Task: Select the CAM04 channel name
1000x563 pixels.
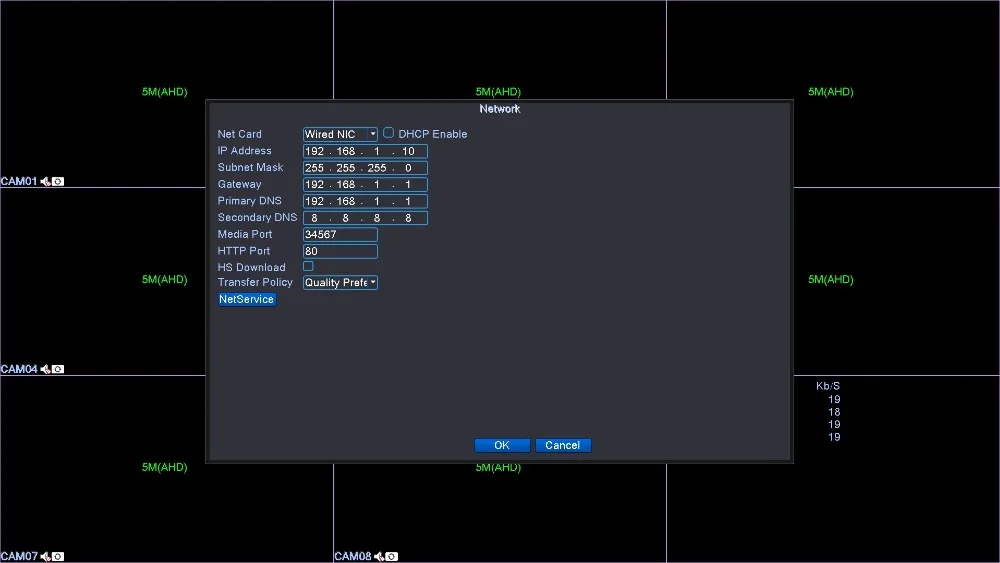Action: [x=19, y=369]
